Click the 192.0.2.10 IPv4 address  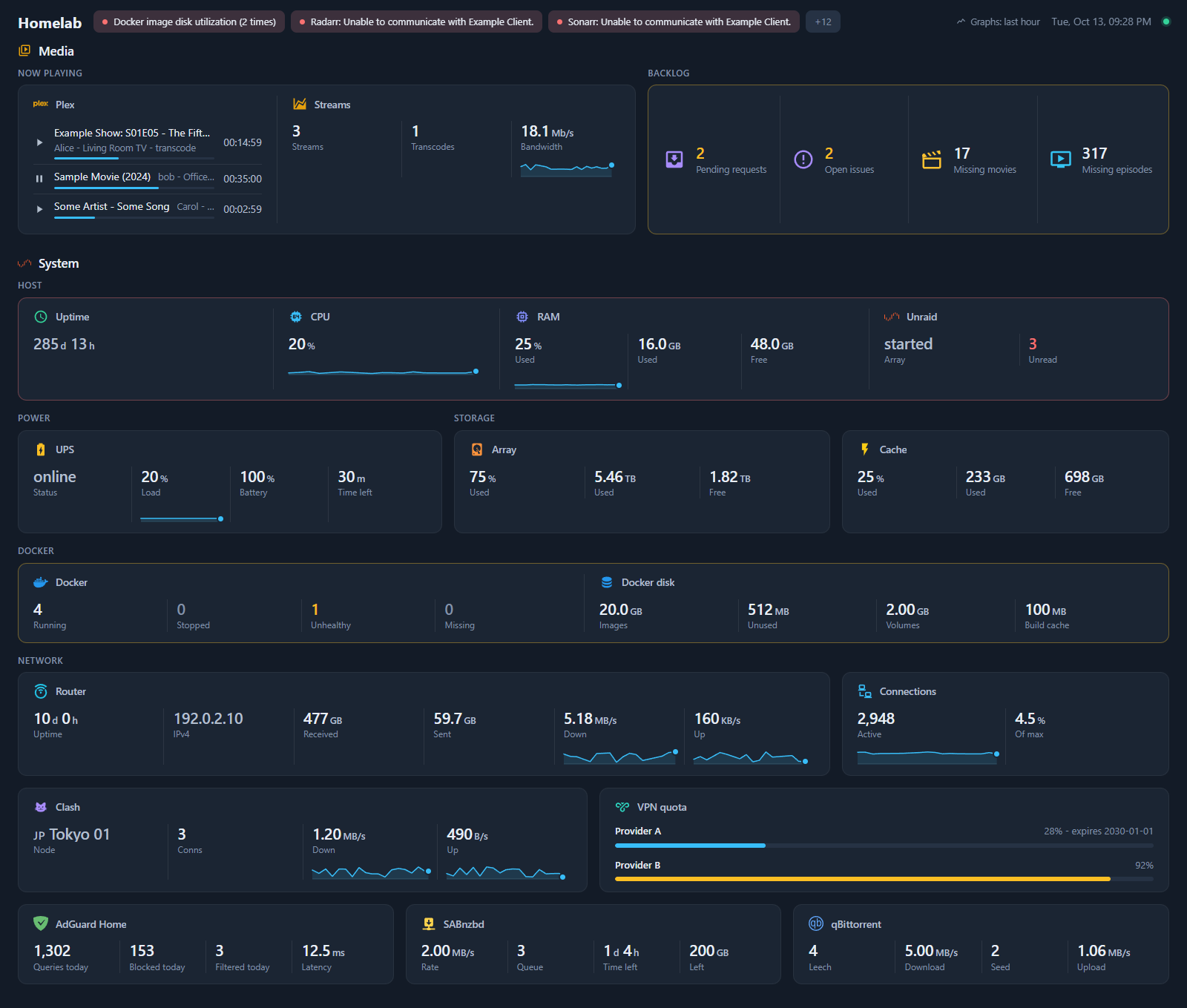[x=208, y=718]
